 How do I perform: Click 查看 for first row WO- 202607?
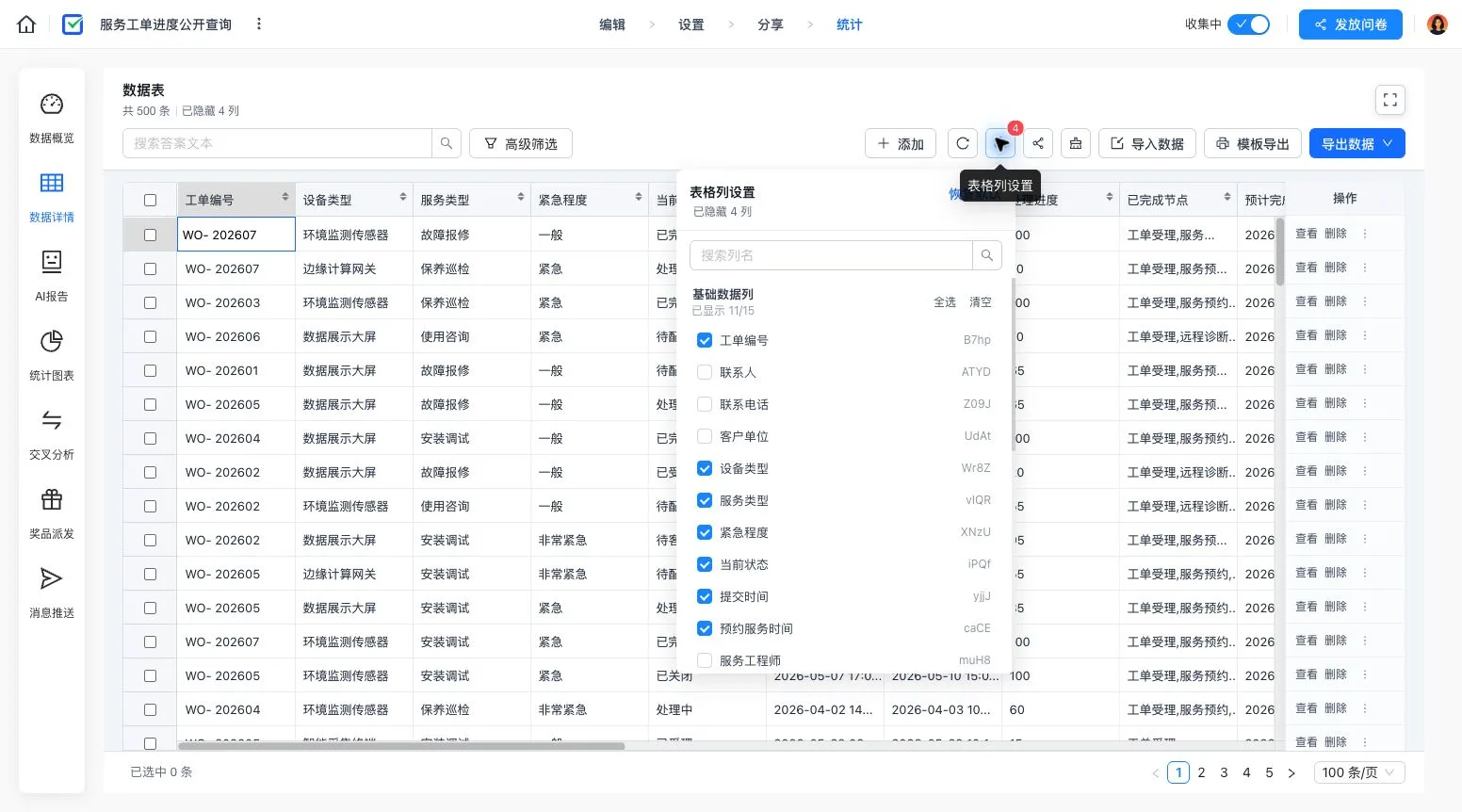1307,234
